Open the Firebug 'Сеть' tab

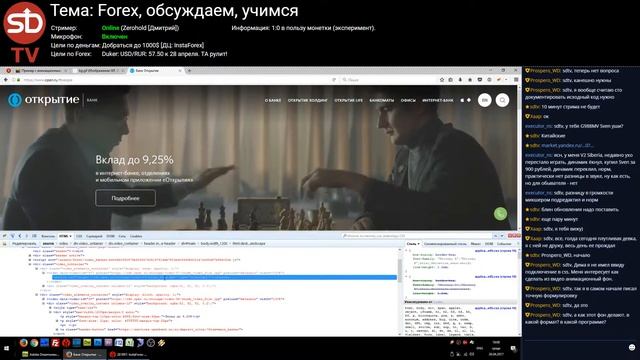point(122,236)
